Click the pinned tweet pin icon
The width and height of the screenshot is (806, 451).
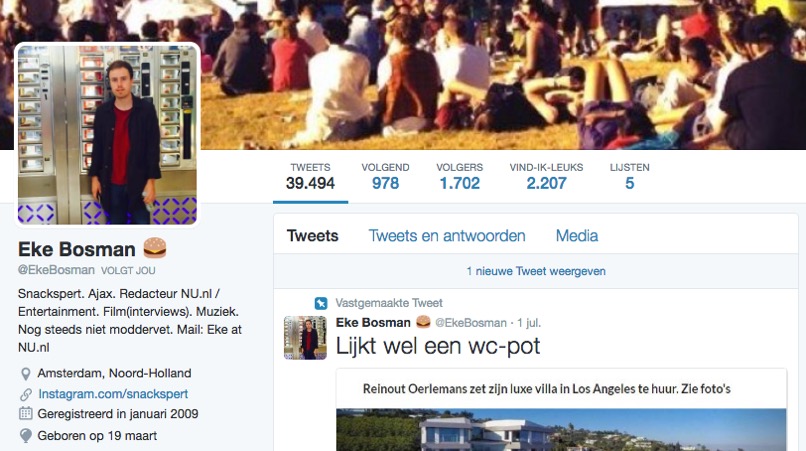[321, 303]
